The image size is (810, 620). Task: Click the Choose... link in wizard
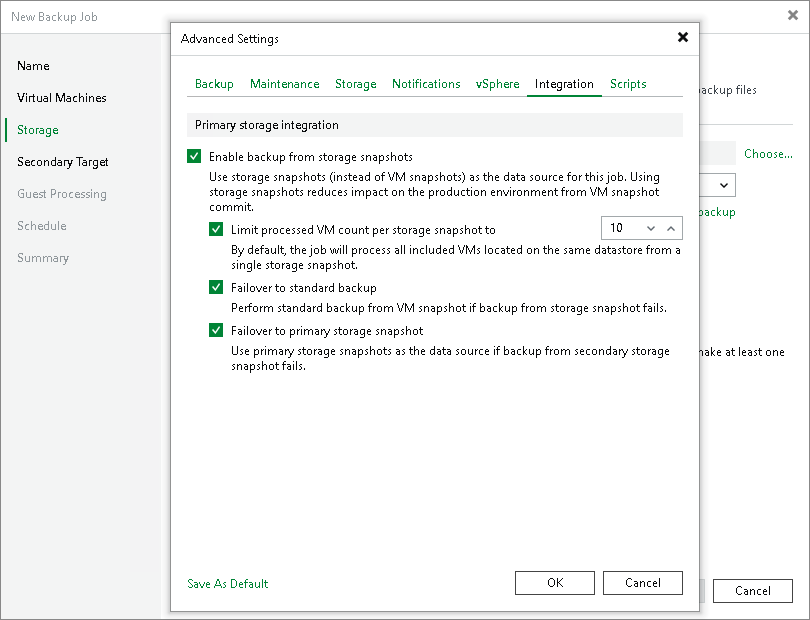coord(768,153)
